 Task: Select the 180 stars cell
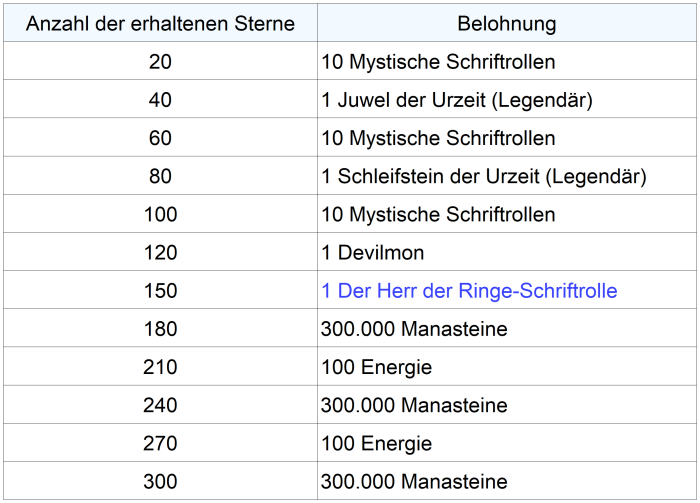[160, 329]
